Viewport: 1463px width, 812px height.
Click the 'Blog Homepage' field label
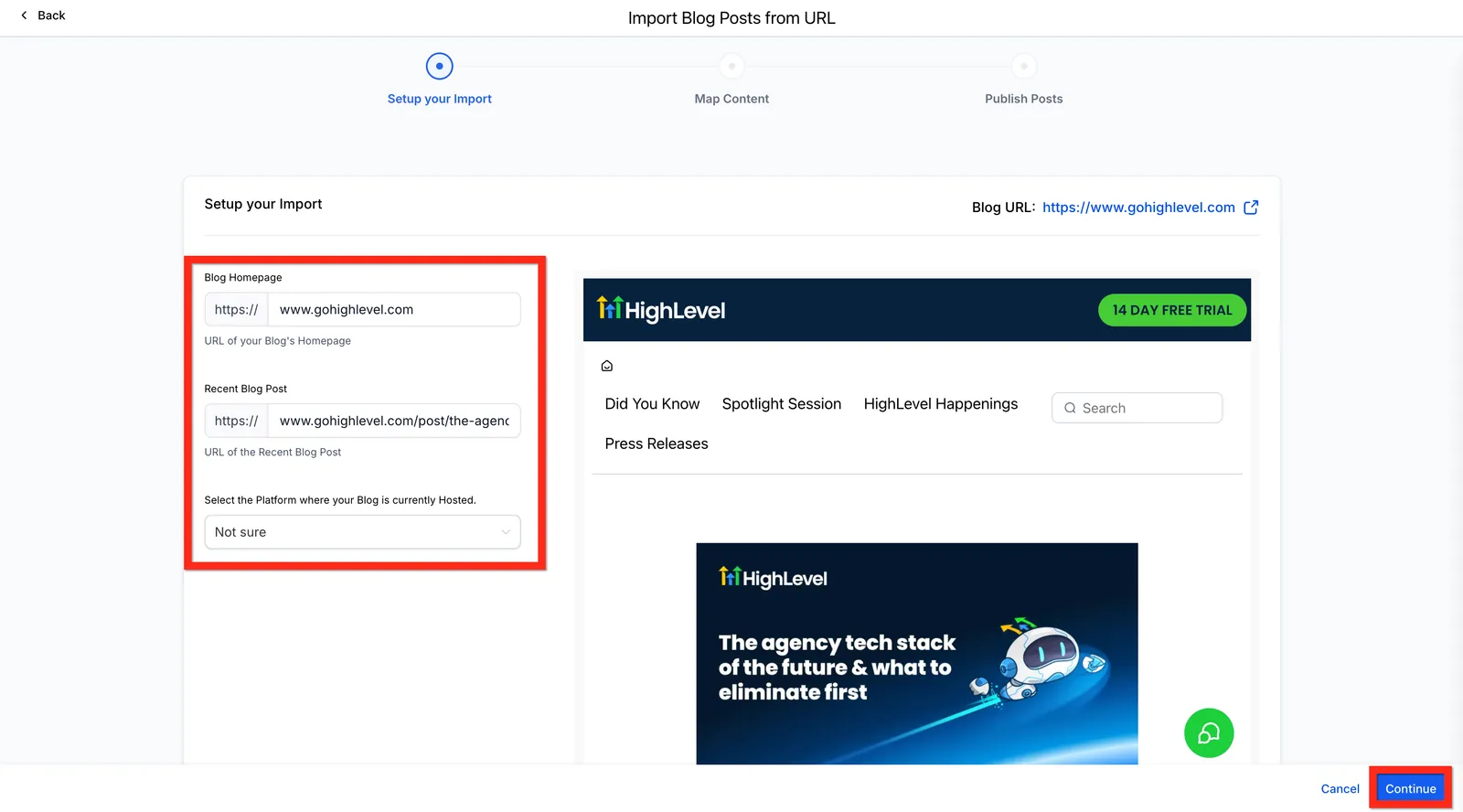243,277
